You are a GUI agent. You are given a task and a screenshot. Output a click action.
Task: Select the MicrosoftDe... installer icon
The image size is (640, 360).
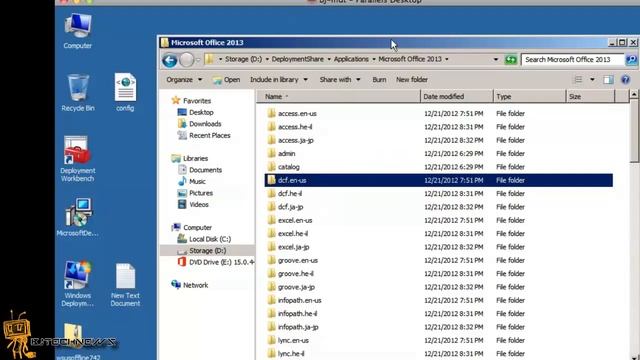[77, 218]
